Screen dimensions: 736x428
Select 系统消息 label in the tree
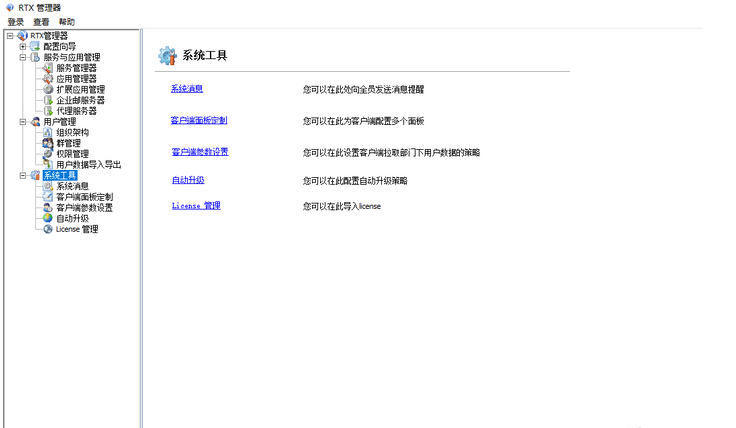(x=72, y=186)
